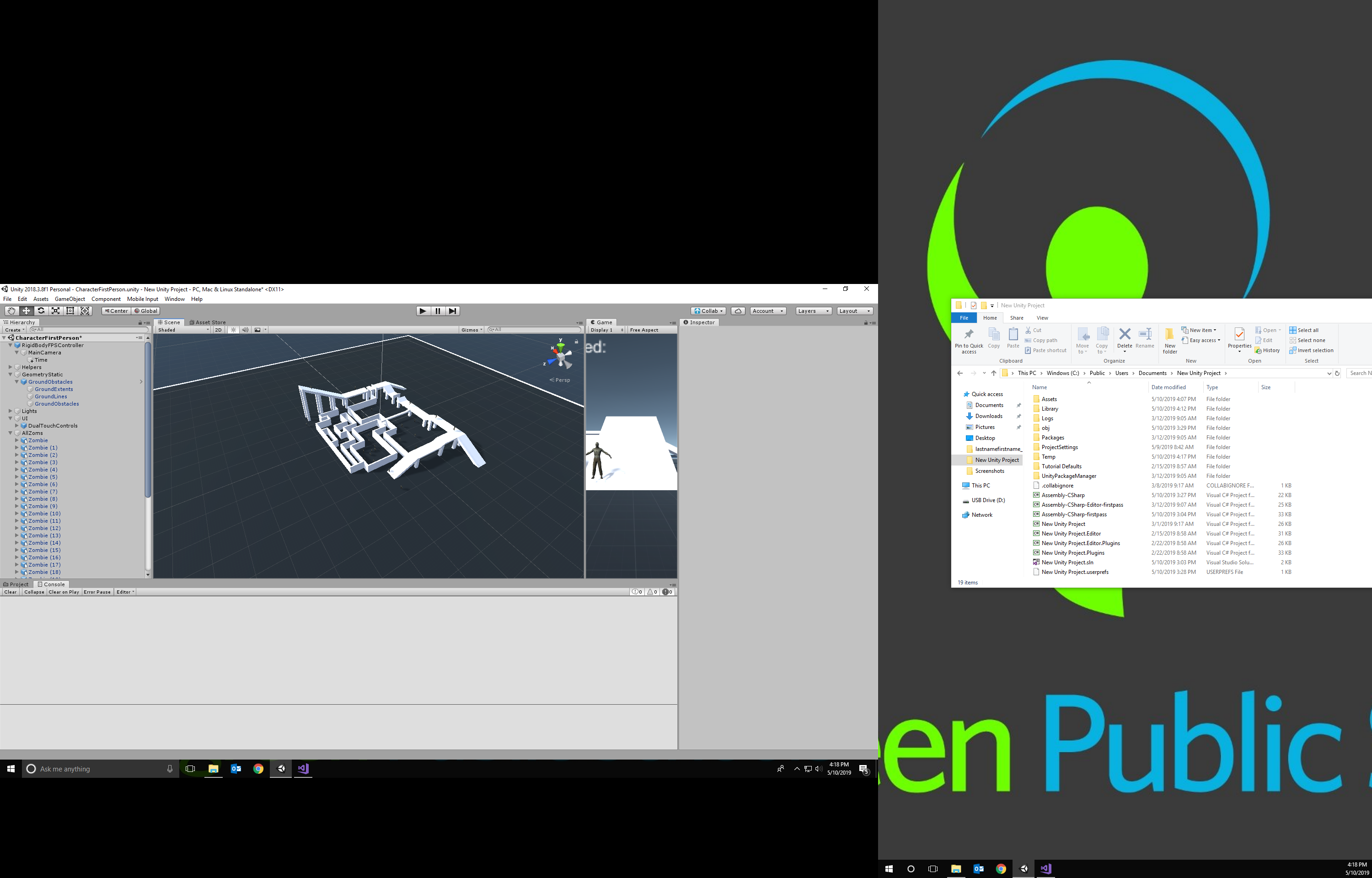Open the Shaded draw mode dropdown
This screenshot has height=878, width=1372.
click(183, 330)
